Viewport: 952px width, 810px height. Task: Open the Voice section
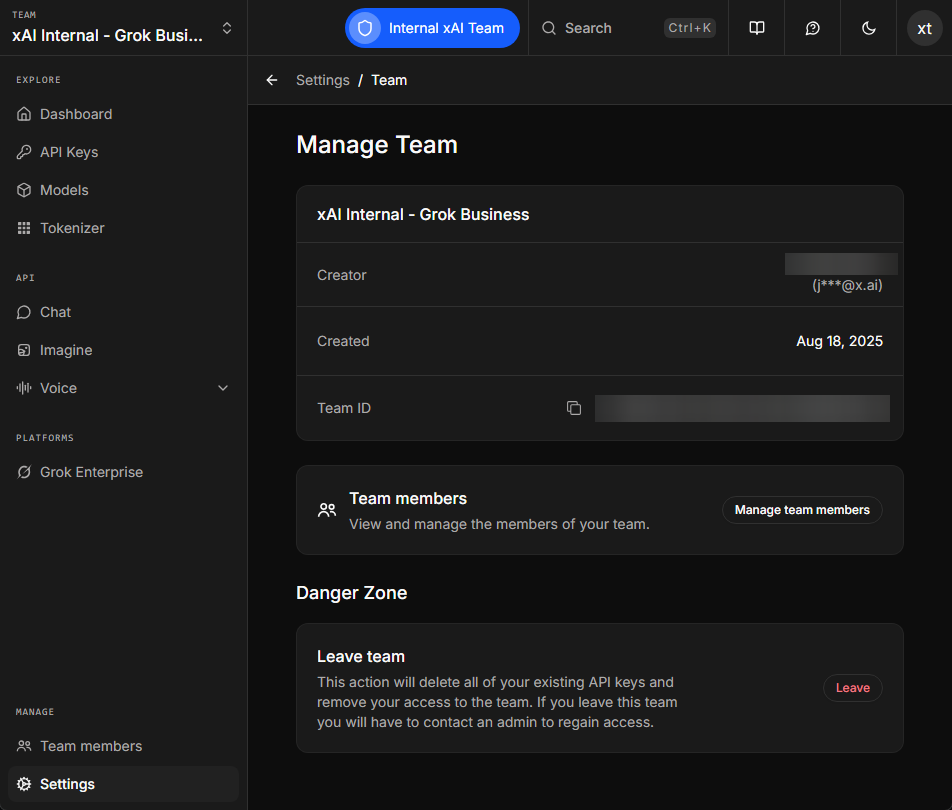point(123,388)
